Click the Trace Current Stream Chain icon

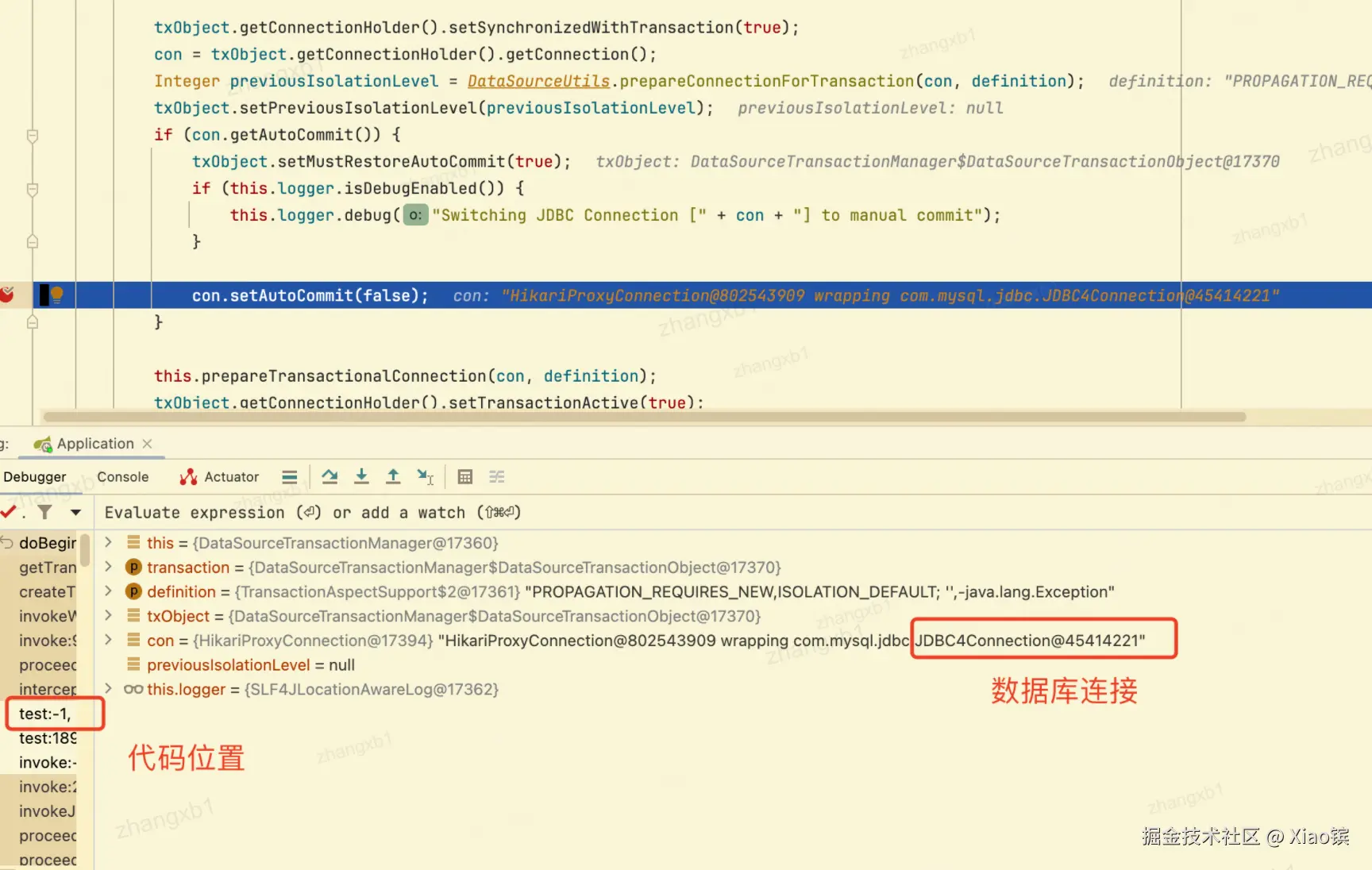(x=497, y=477)
